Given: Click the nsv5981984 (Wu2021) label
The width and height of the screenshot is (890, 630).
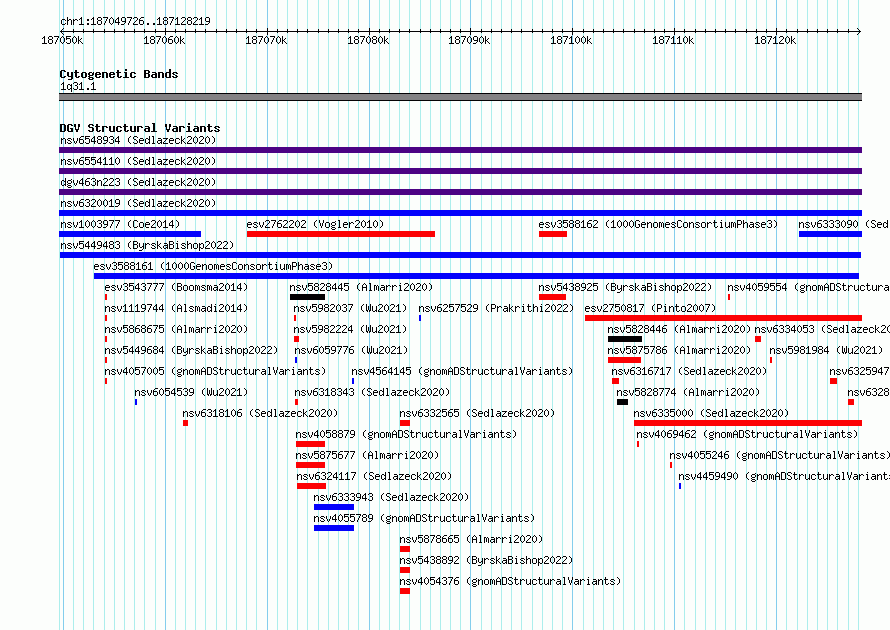Looking at the screenshot, I should (826, 350).
